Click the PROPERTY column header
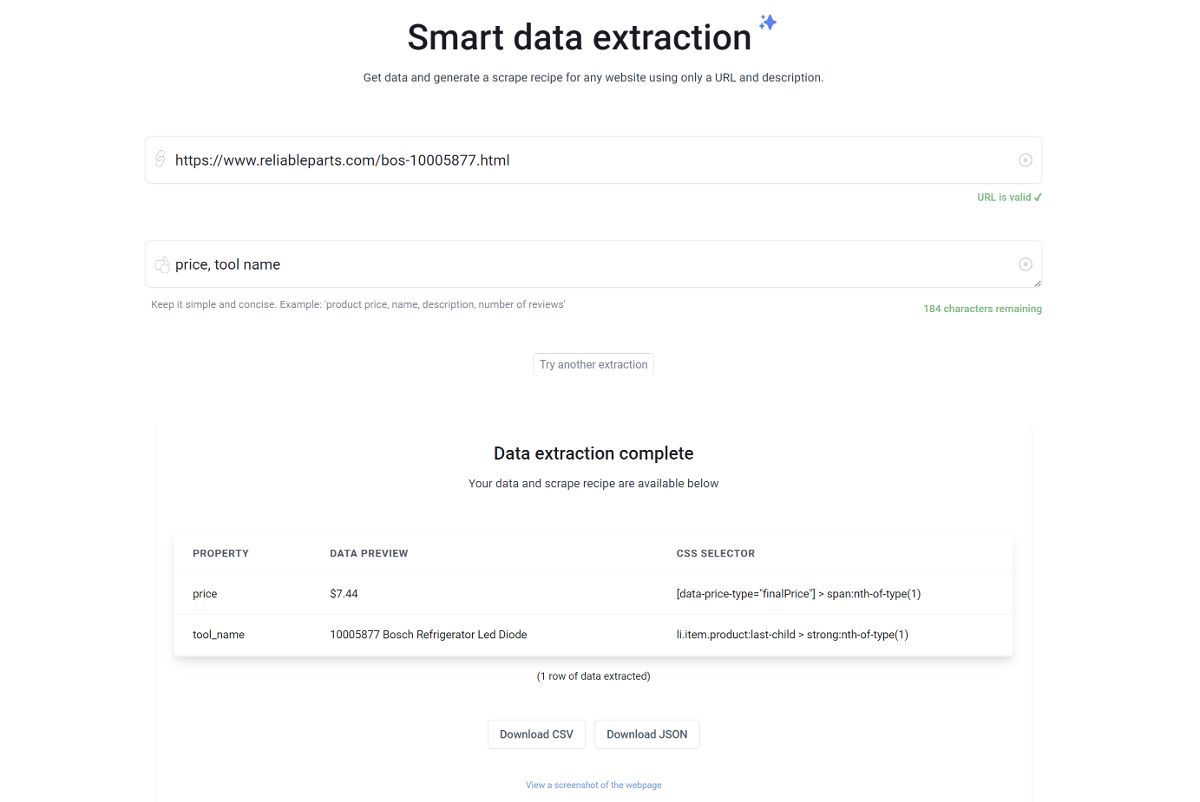1200x802 pixels. [220, 553]
